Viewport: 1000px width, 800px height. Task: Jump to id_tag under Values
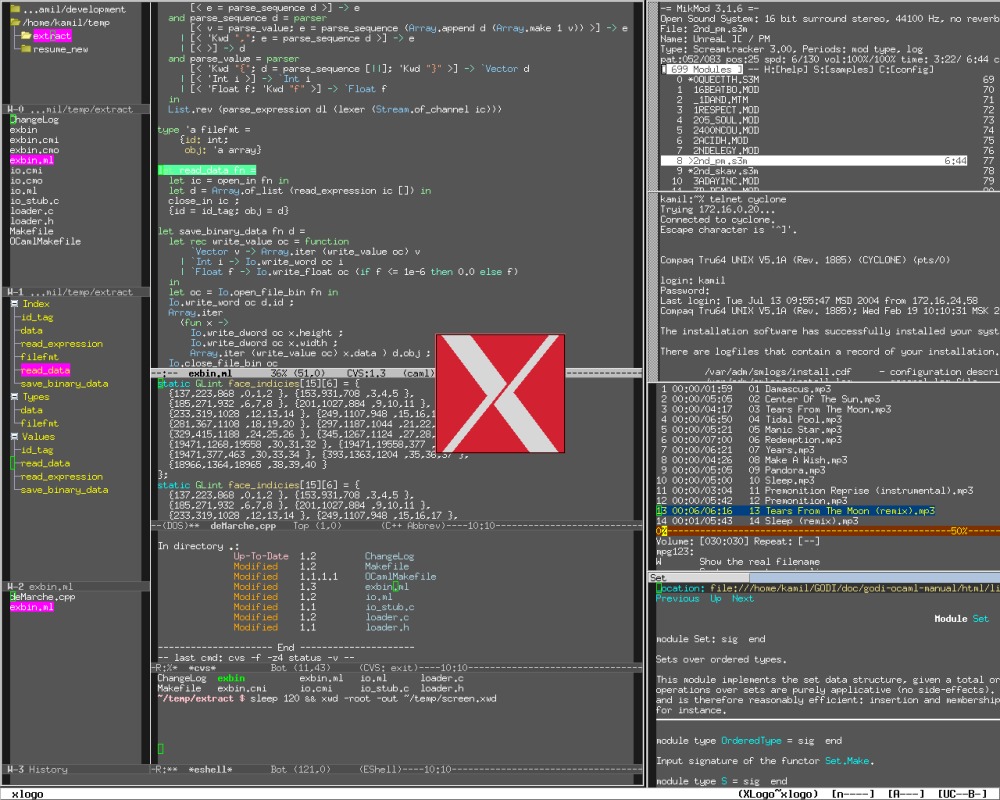pos(38,450)
